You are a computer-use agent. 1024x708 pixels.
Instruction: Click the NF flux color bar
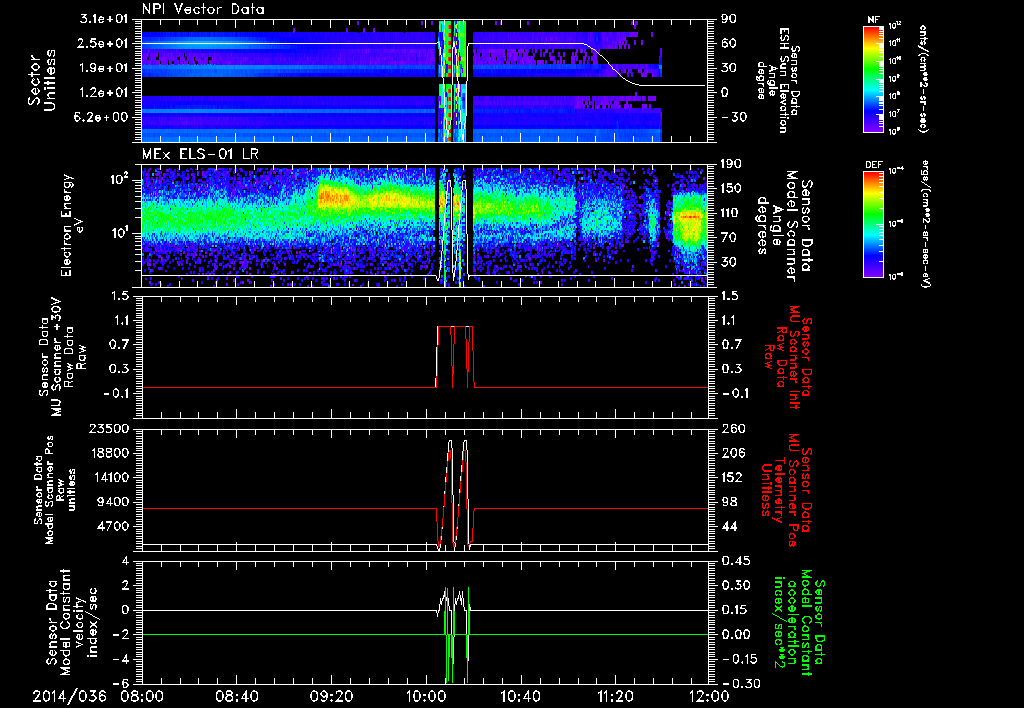click(873, 78)
